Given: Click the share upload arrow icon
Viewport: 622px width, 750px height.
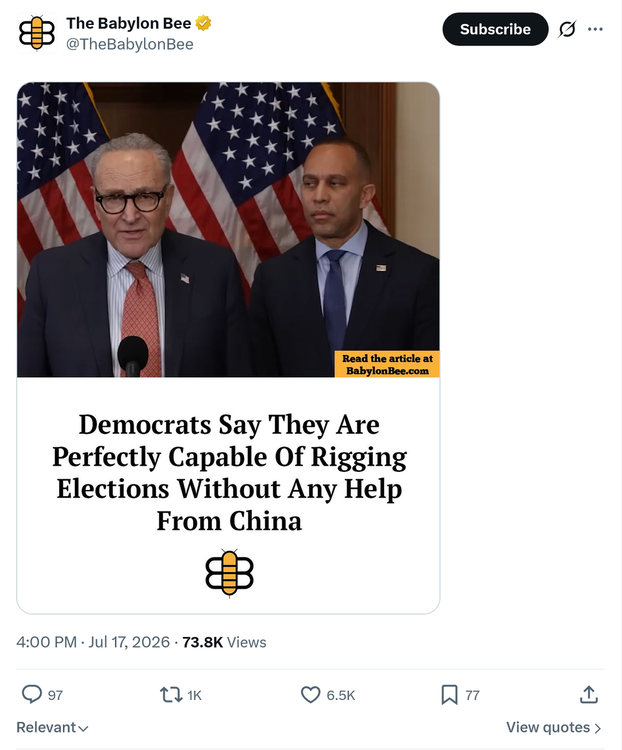Looking at the screenshot, I should (589, 695).
